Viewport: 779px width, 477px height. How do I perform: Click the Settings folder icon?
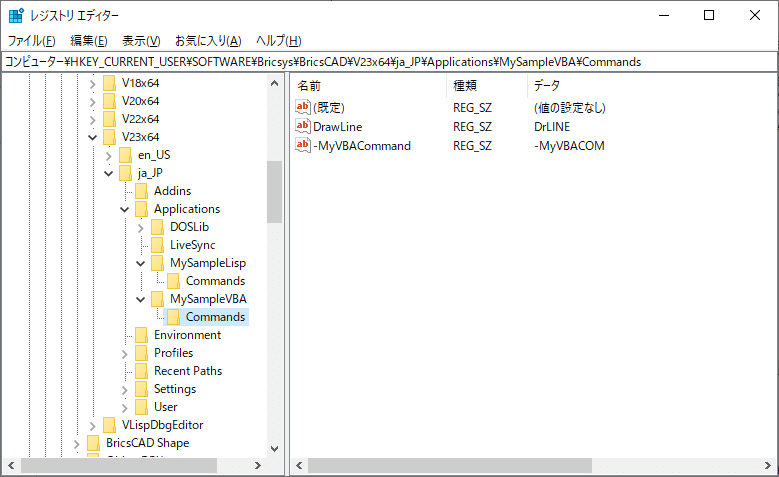click(141, 389)
